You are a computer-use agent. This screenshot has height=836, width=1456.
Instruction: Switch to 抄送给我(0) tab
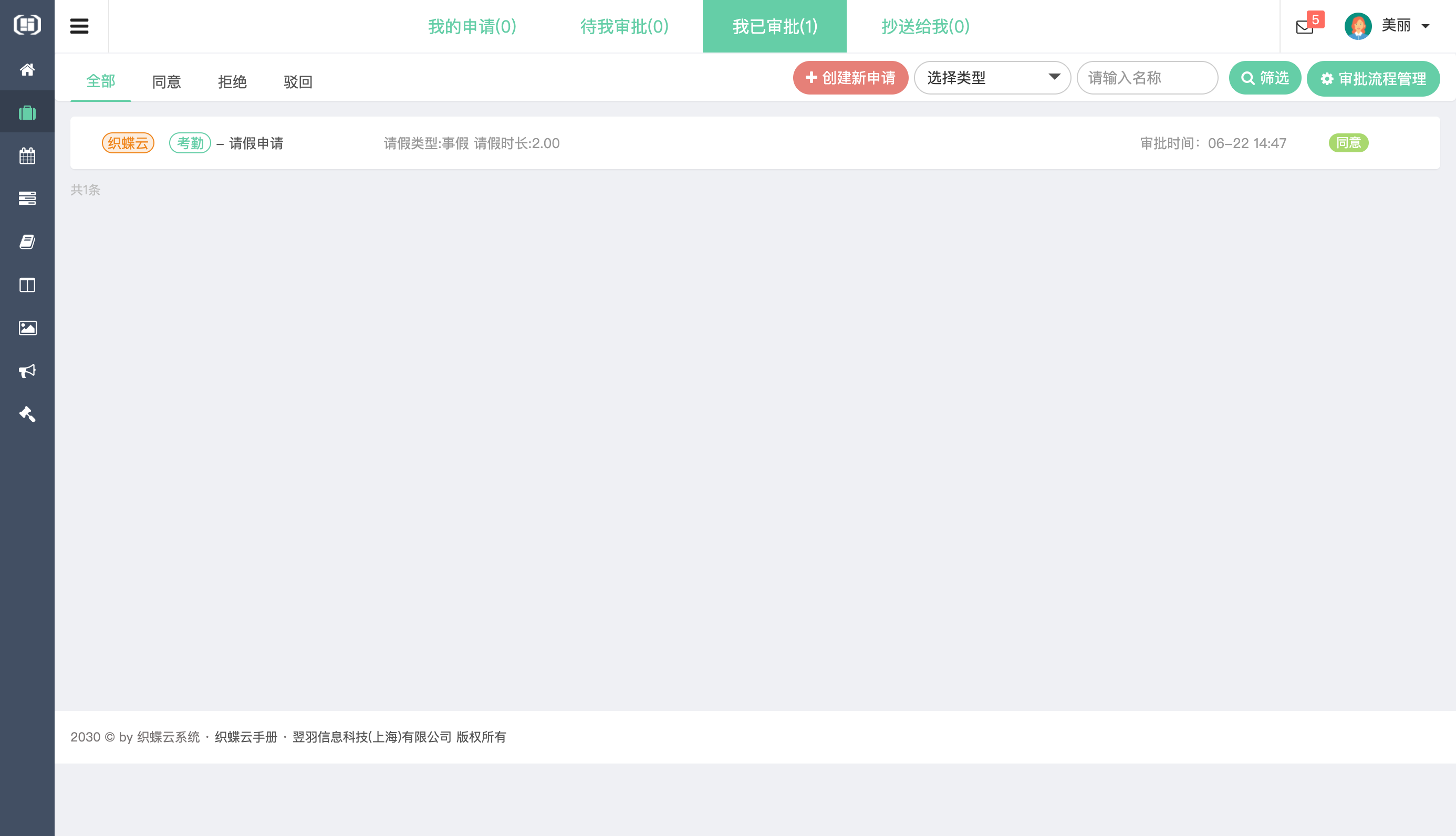(925, 26)
